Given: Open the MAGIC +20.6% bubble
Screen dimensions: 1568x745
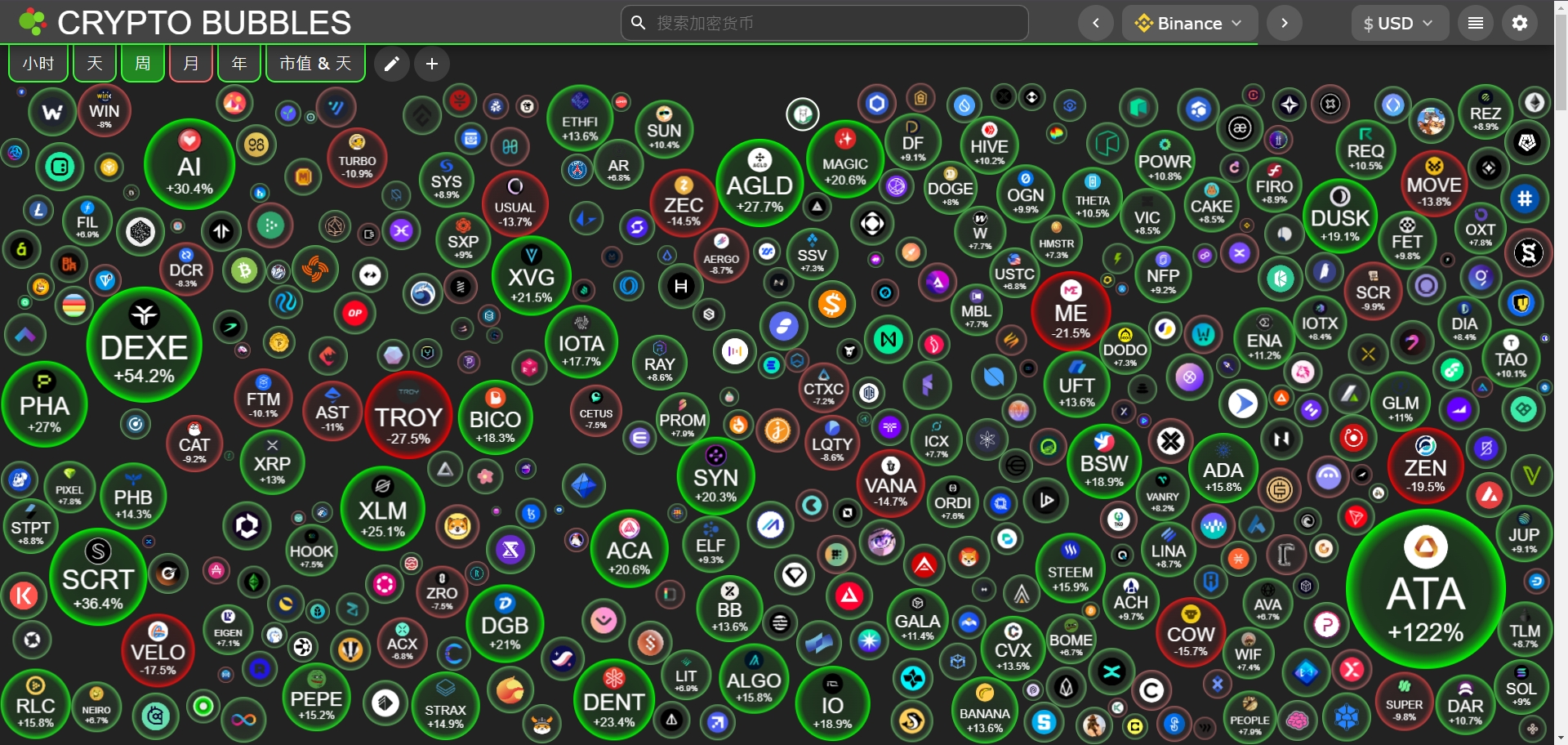Looking at the screenshot, I should 845,160.
